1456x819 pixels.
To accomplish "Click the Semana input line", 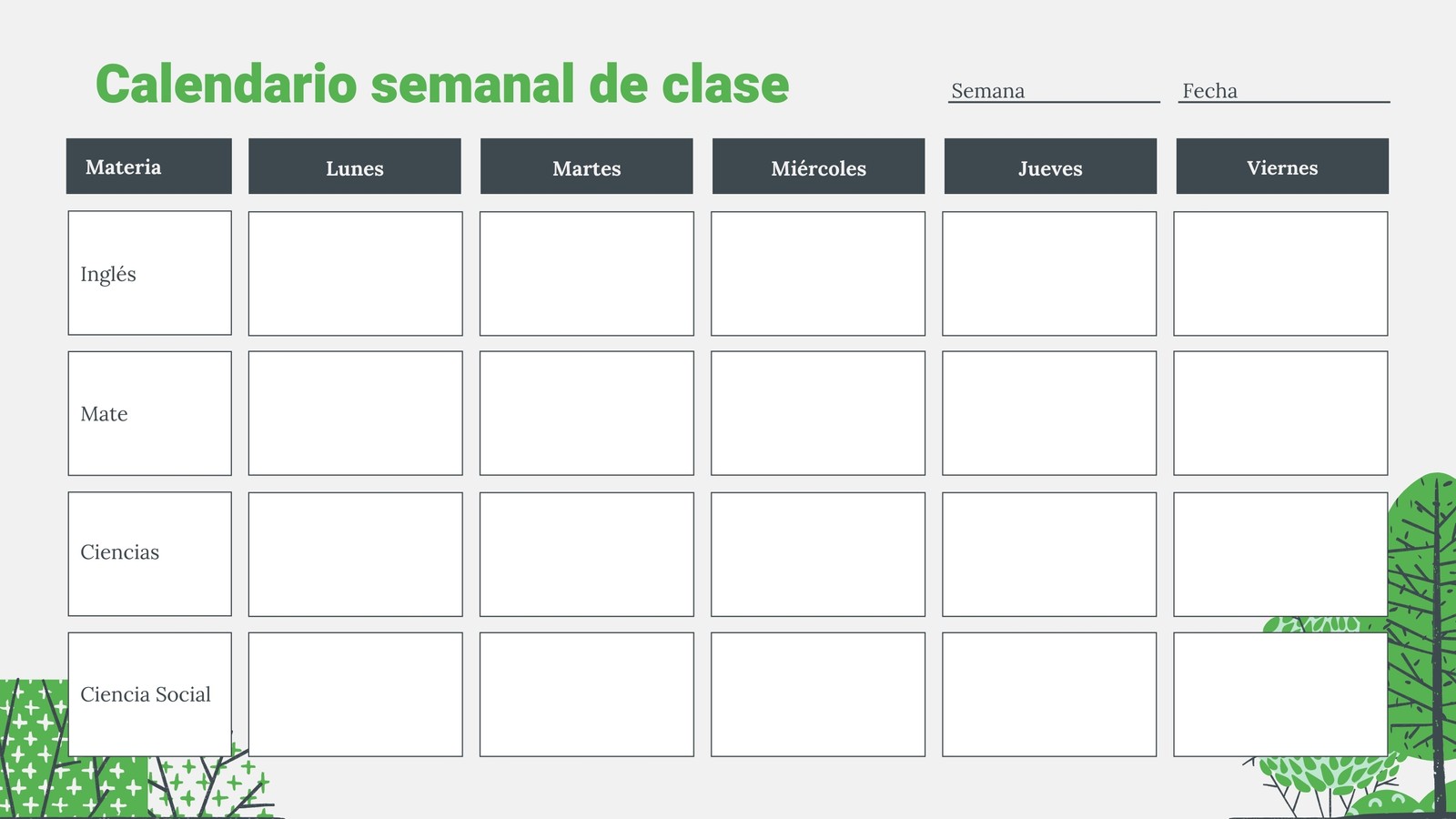I will pos(1054,92).
